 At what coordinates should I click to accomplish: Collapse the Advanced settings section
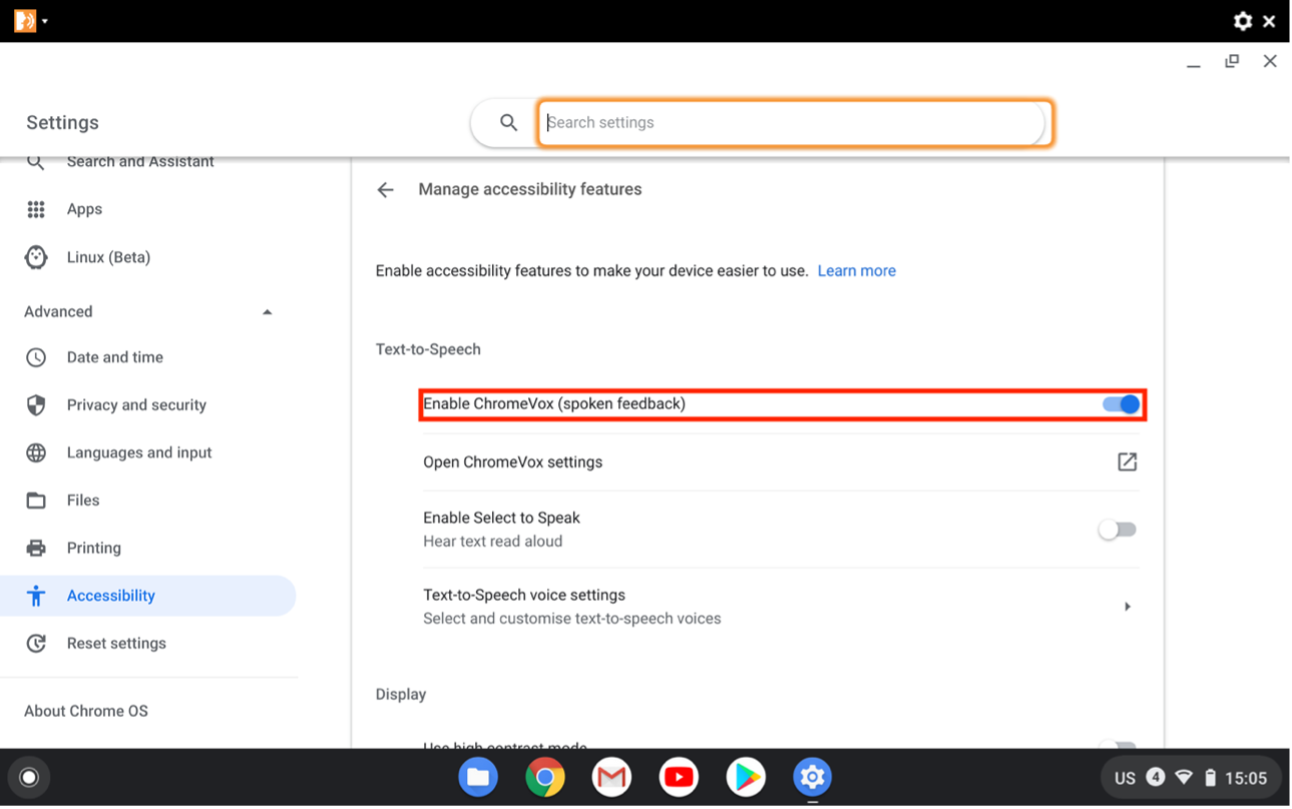pos(267,311)
